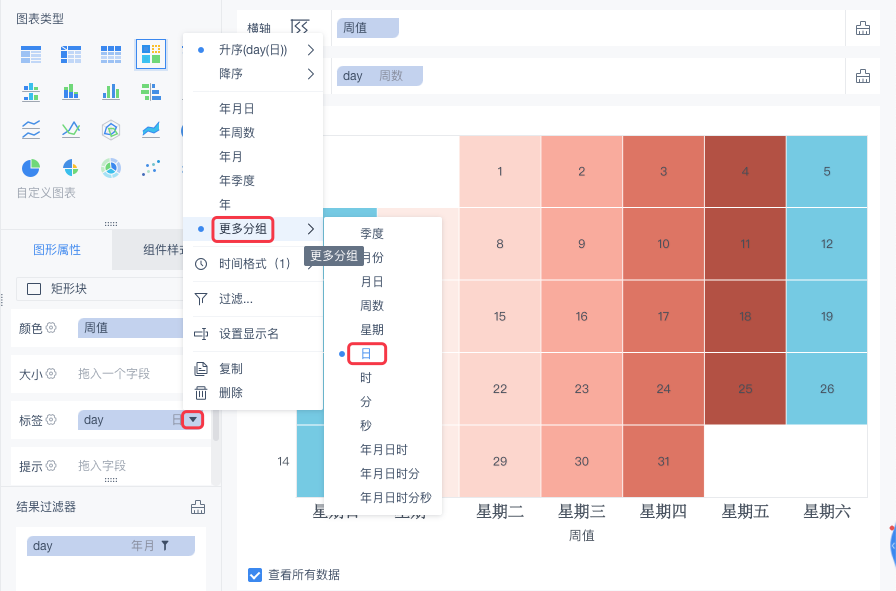Choose the radar chart type icon

pyautogui.click(x=111, y=129)
